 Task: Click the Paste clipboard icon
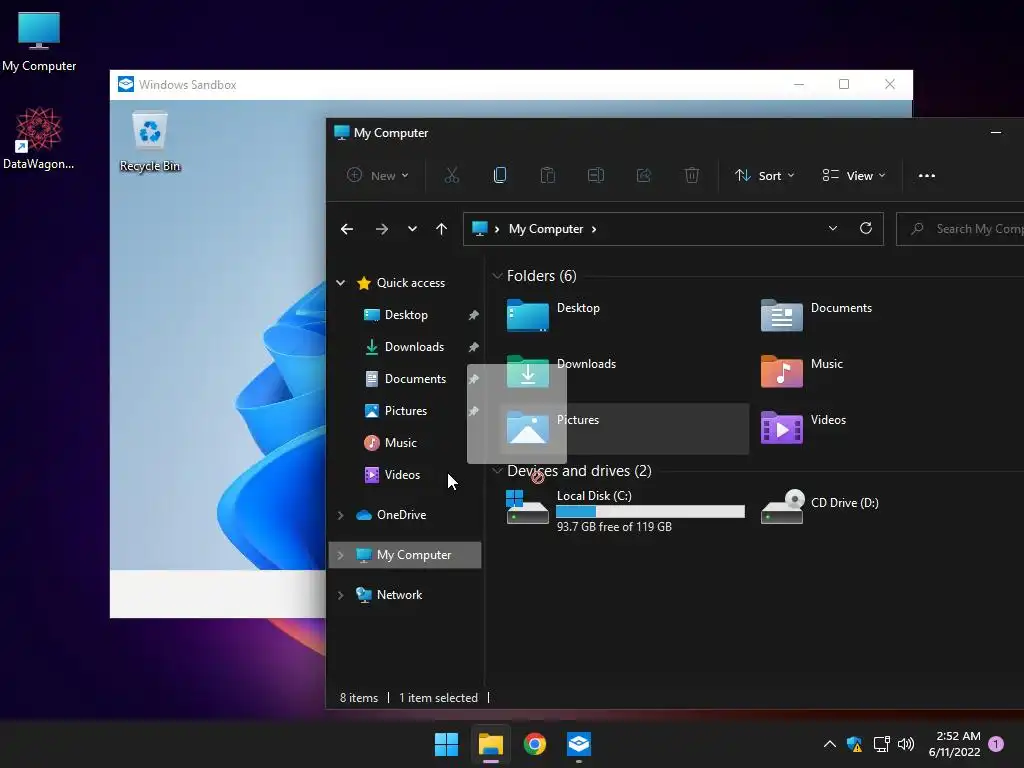(547, 175)
